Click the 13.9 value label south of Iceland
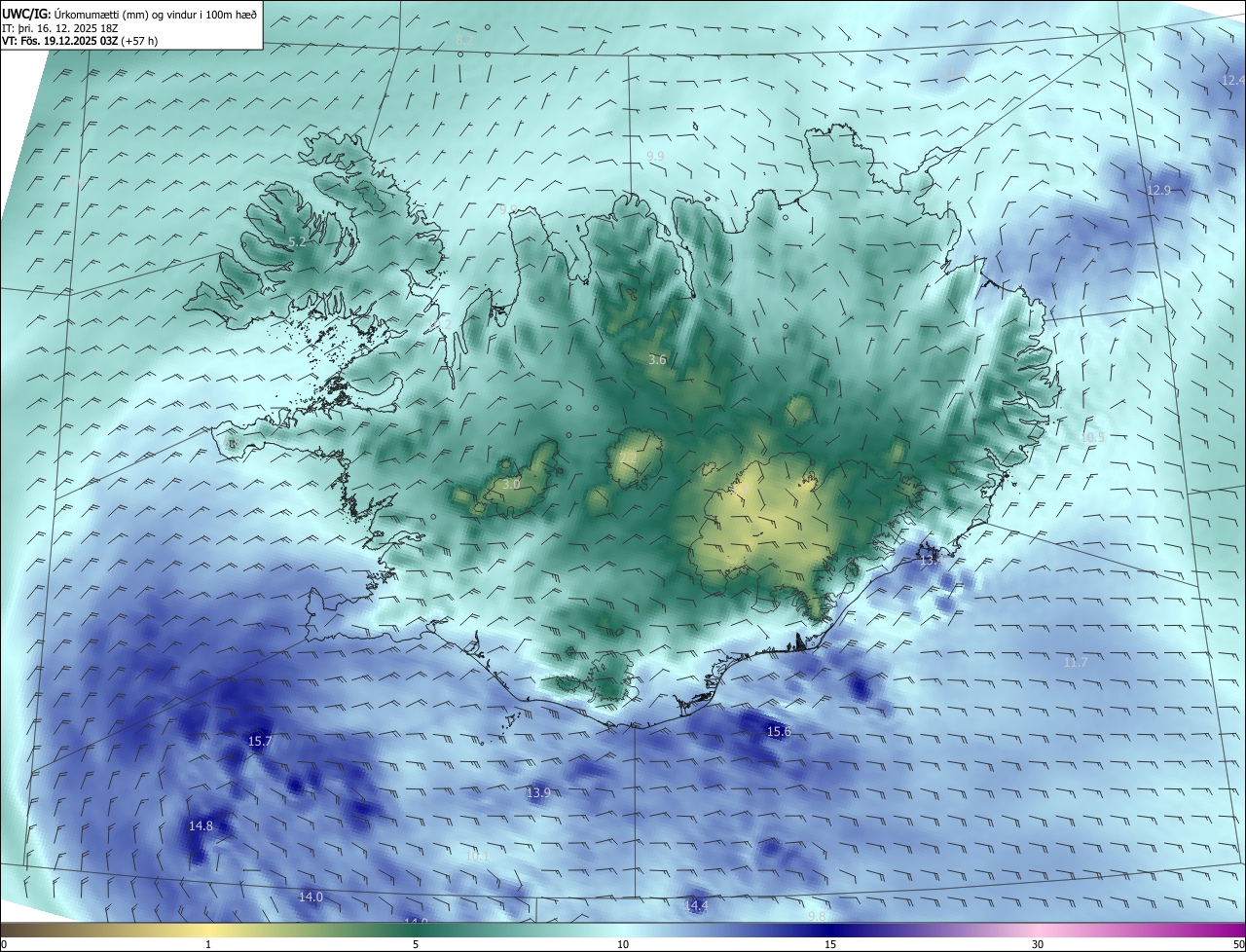 pyautogui.click(x=538, y=793)
